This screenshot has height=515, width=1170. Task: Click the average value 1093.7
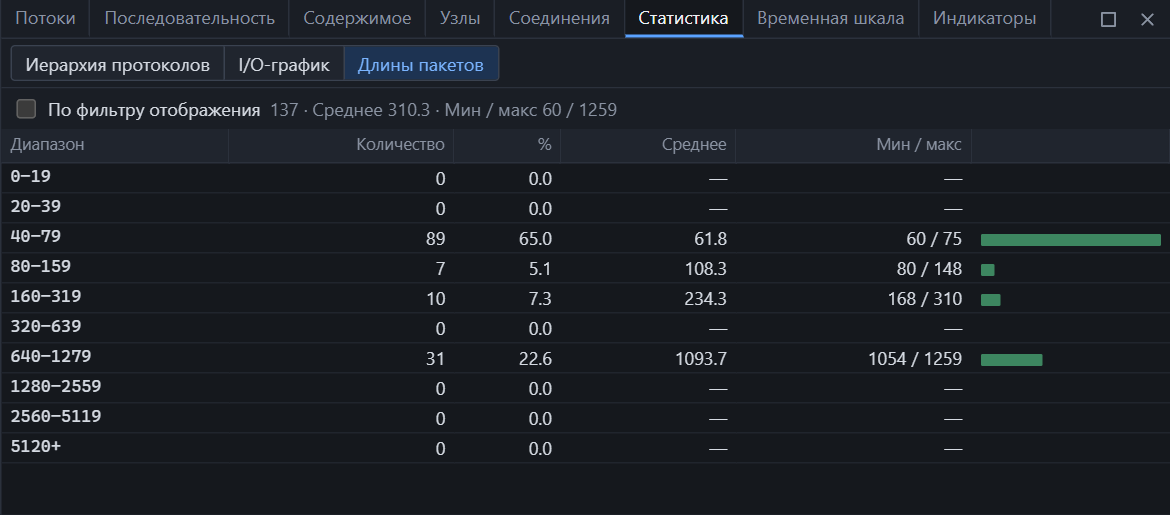click(x=701, y=359)
